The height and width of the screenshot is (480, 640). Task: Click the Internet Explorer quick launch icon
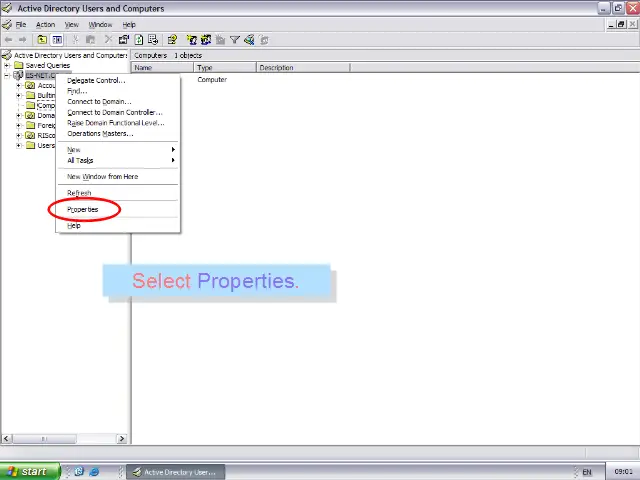pyautogui.click(x=94, y=472)
